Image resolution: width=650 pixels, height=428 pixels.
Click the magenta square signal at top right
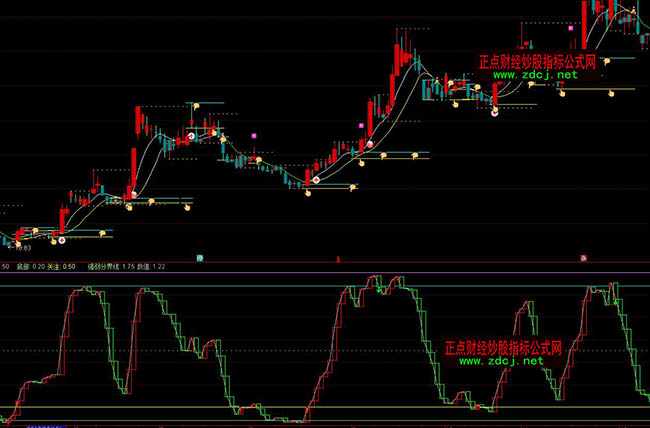571,28
